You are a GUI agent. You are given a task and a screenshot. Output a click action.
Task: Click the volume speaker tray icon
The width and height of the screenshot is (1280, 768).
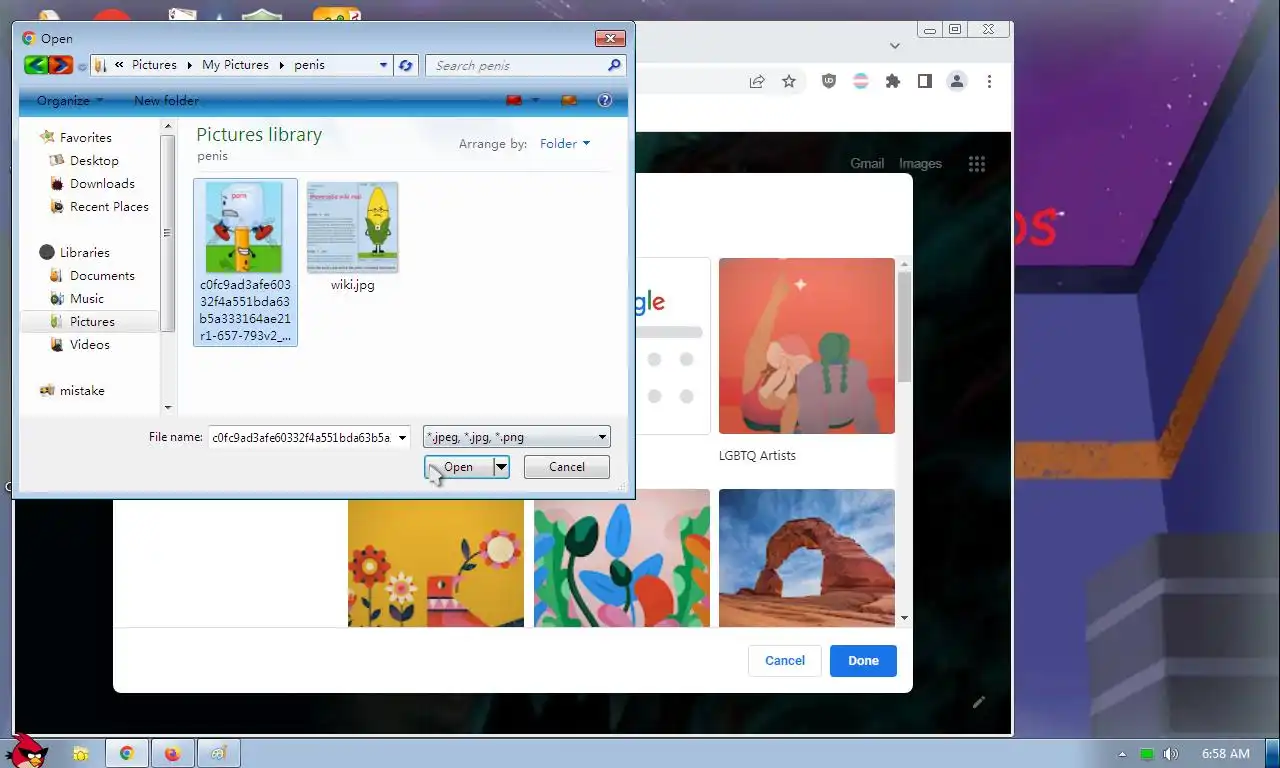[x=1171, y=754]
